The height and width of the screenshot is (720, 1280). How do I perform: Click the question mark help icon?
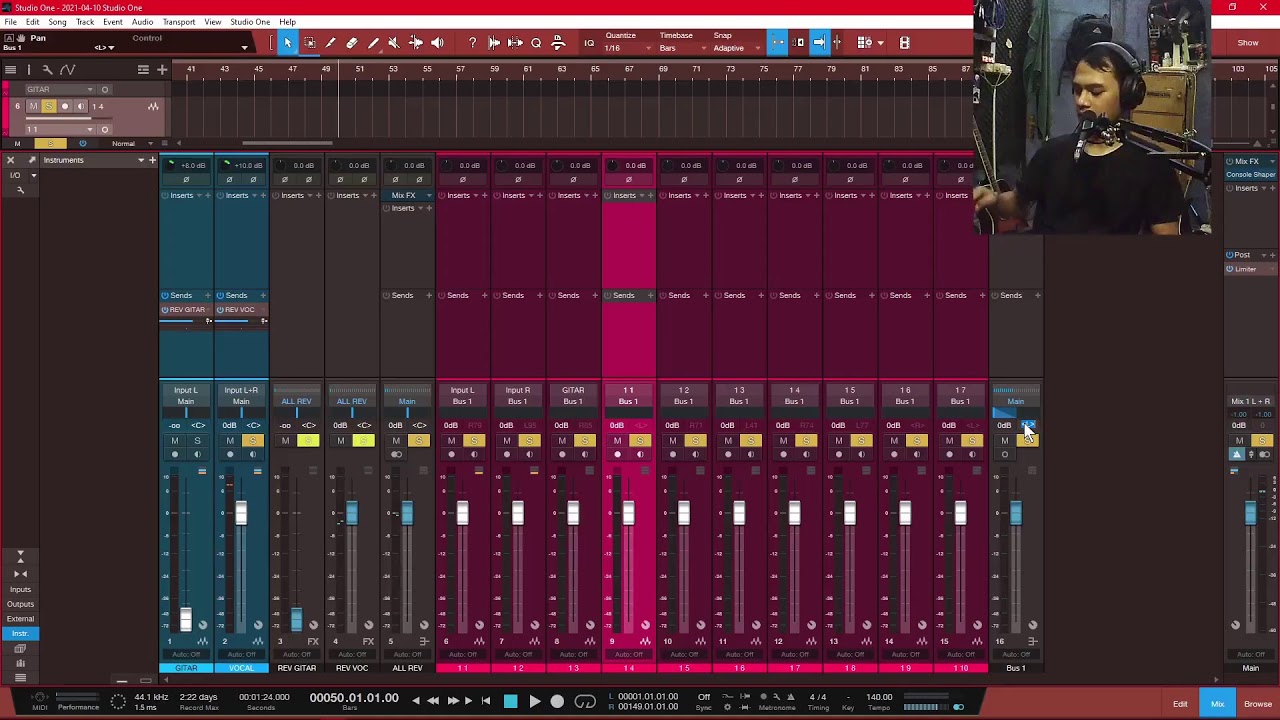pos(472,43)
